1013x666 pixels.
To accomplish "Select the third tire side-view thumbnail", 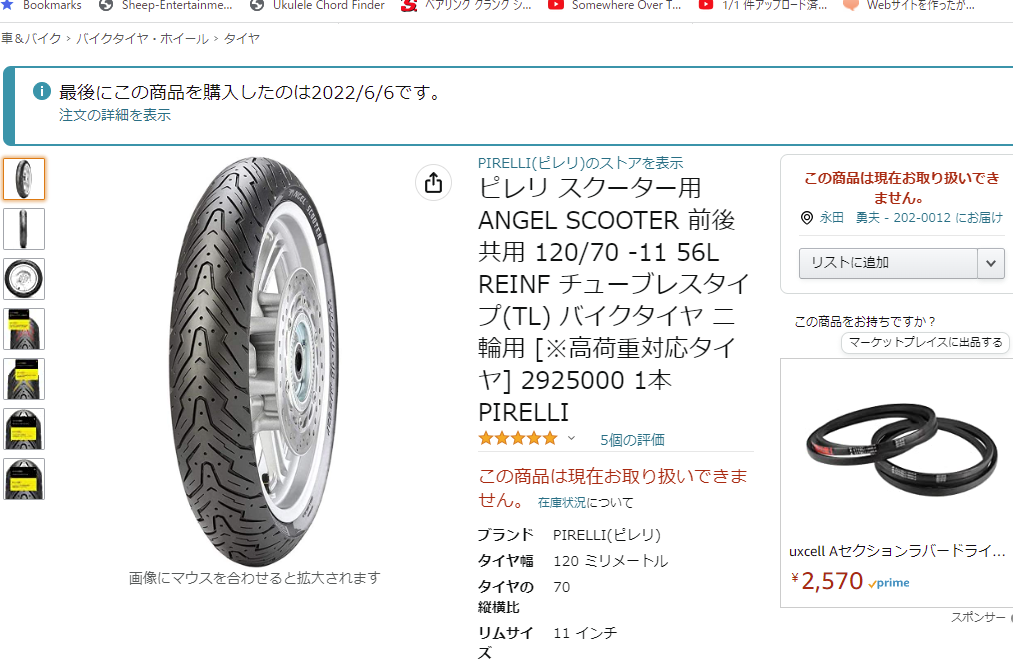I will tap(24, 279).
